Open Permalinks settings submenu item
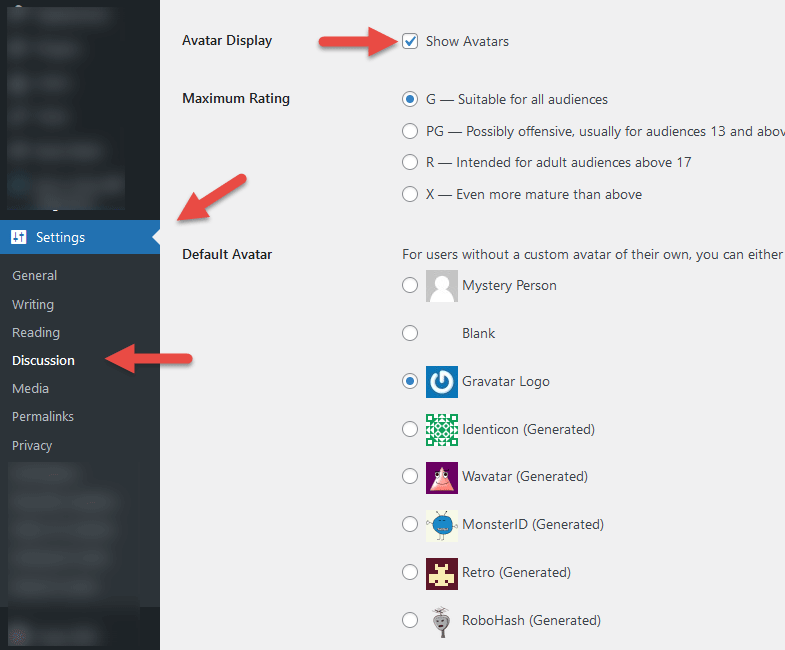The width and height of the screenshot is (785, 650). (43, 417)
